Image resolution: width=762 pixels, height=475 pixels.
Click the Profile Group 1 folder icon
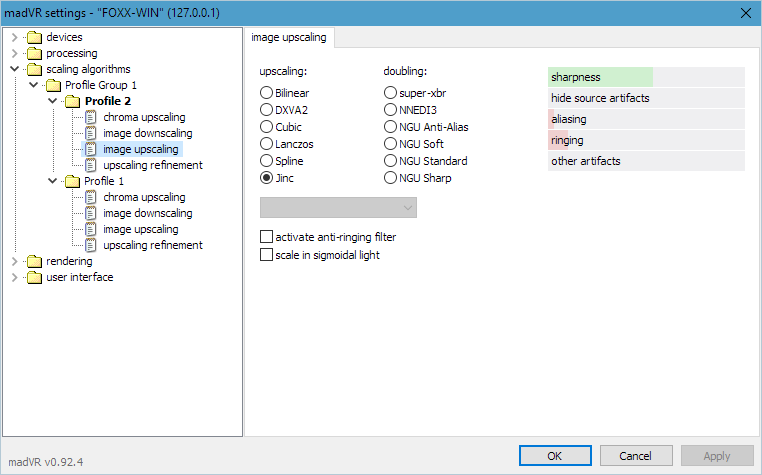click(53, 86)
